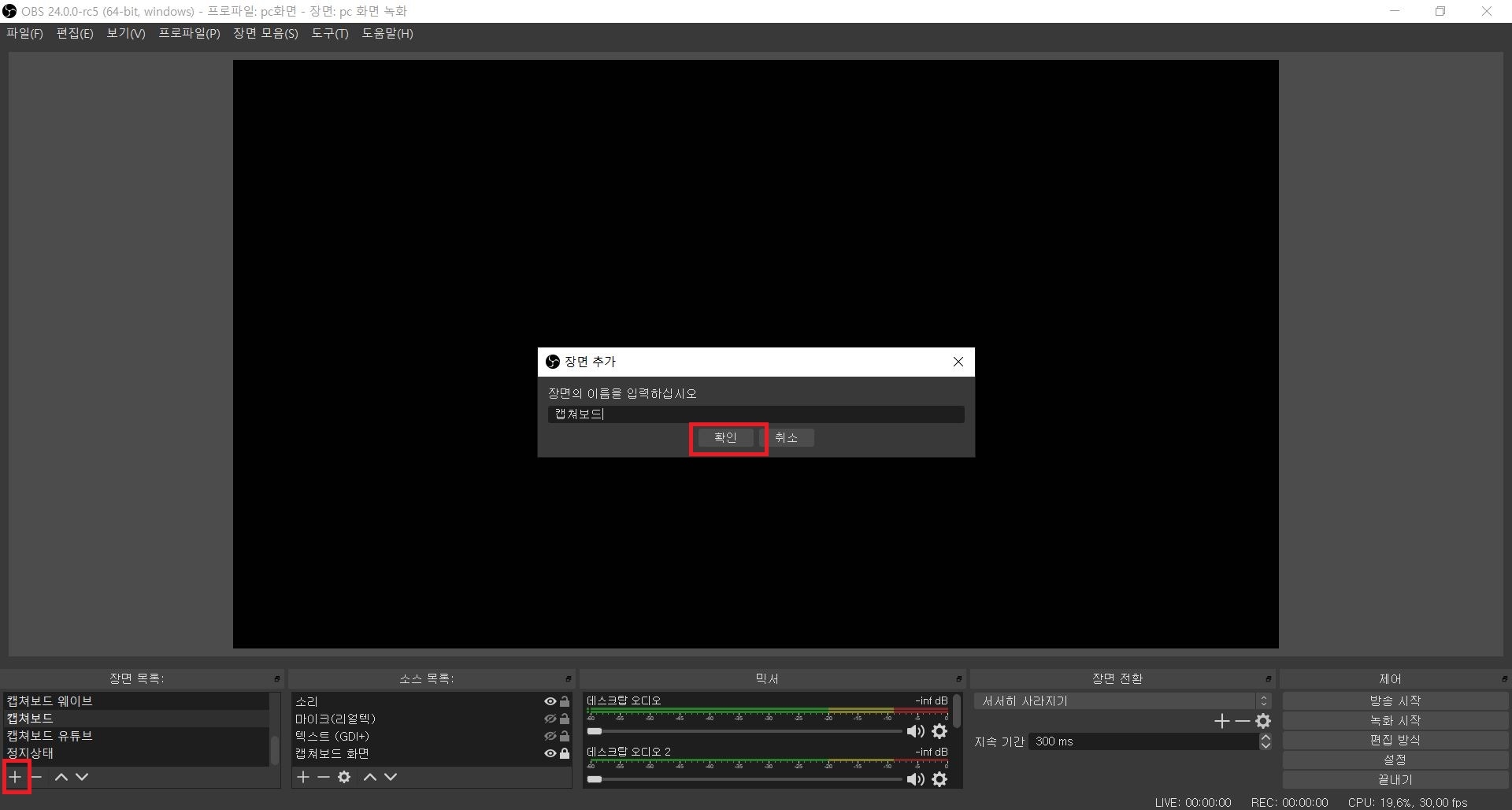Open the 장면 모음(S) menu
The image size is (1512, 810).
coord(265,33)
